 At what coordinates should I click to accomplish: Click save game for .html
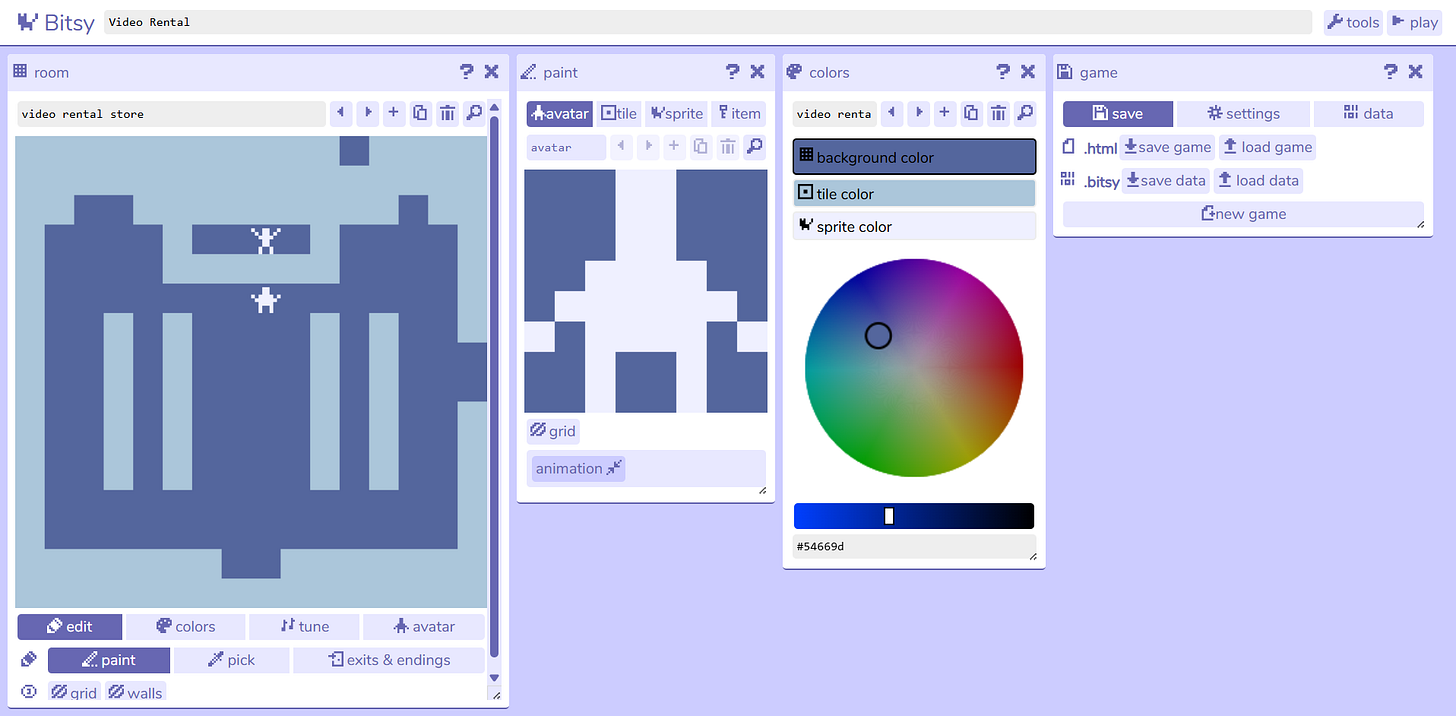click(x=1167, y=147)
